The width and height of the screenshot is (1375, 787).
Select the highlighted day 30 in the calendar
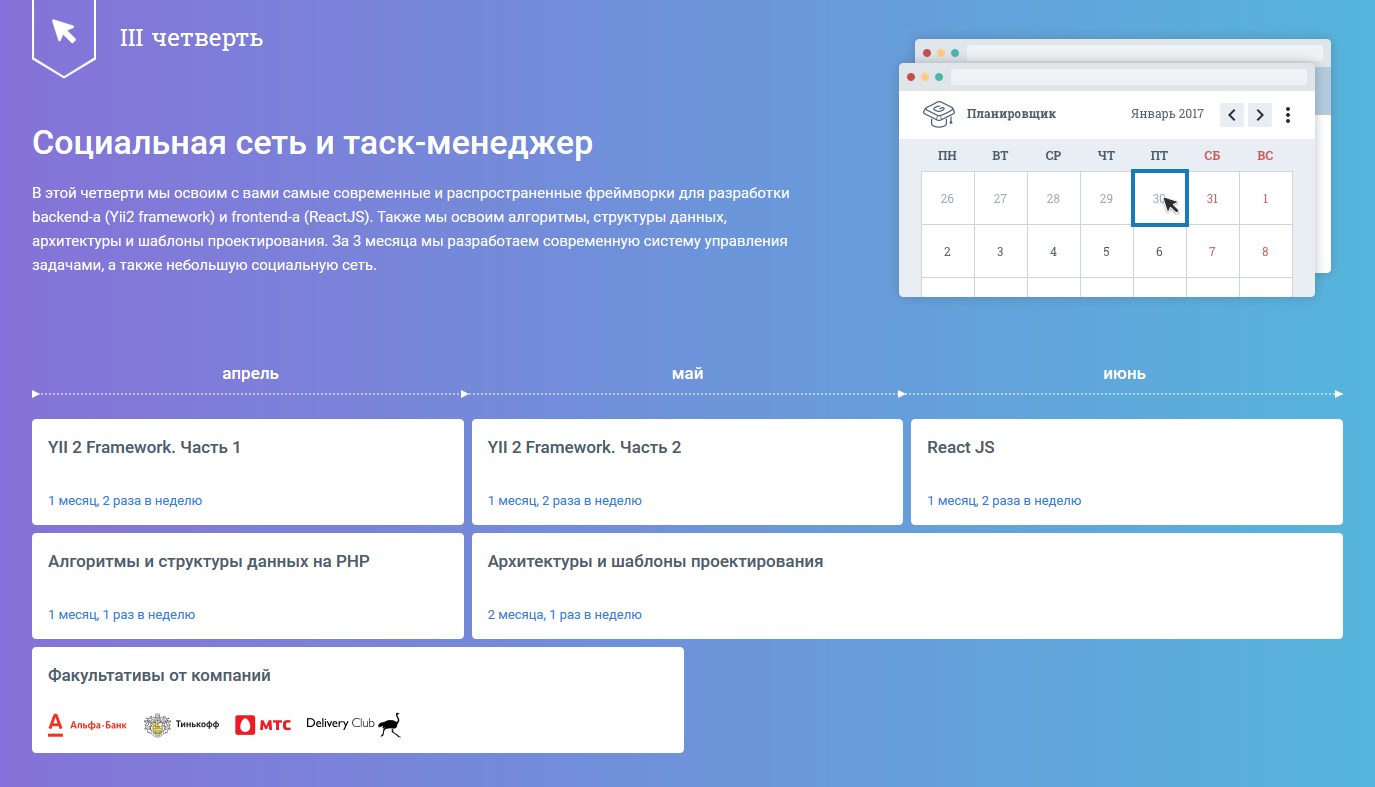[1159, 197]
